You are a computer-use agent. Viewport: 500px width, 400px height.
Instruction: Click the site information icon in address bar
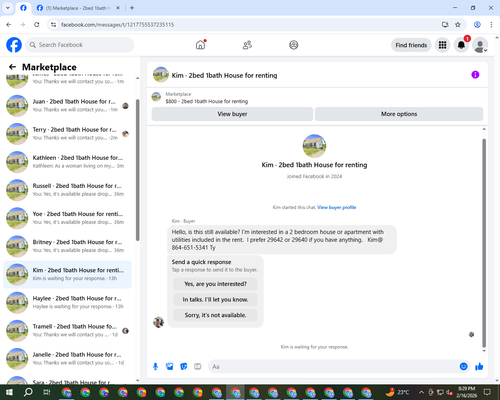click(x=53, y=25)
